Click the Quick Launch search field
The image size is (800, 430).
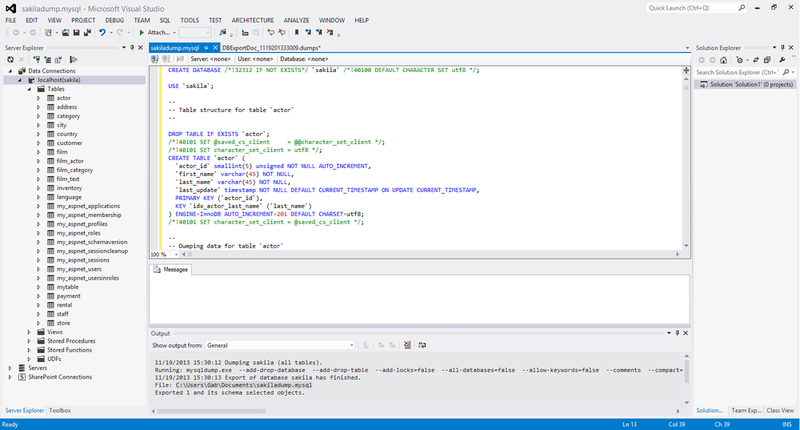tap(691, 8)
